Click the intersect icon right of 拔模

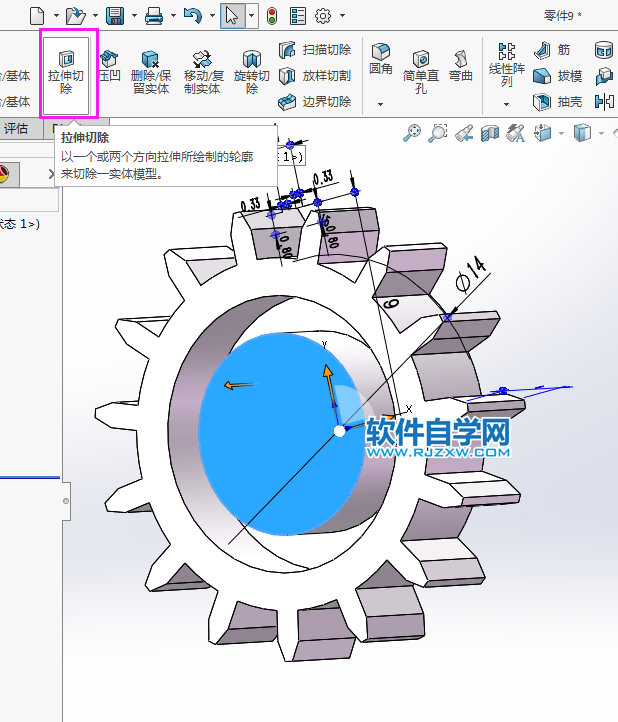(x=604, y=76)
